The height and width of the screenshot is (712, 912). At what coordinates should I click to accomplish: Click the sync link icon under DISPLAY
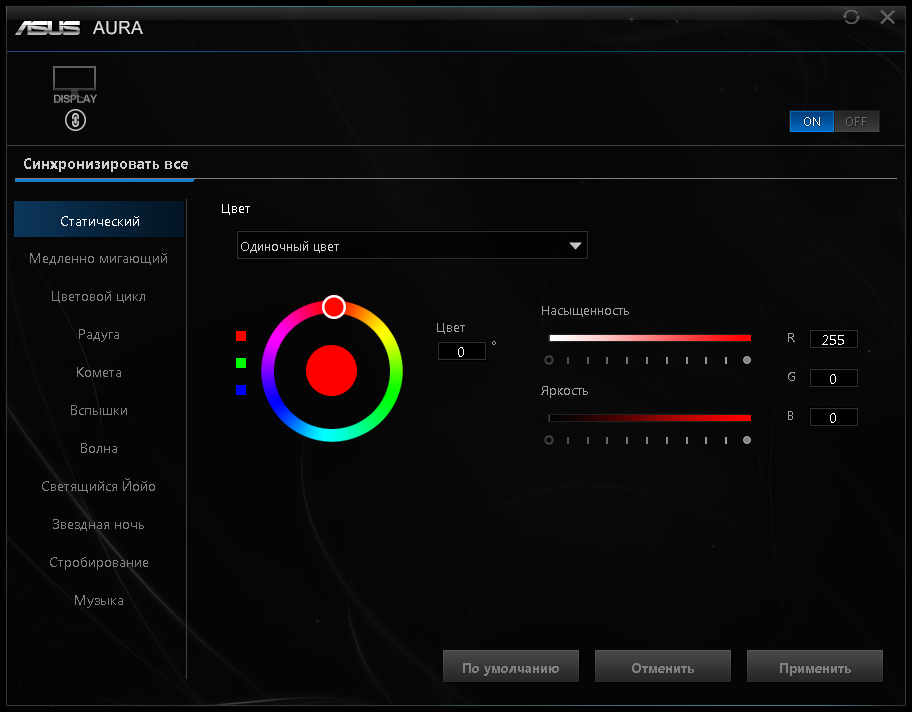coord(75,120)
